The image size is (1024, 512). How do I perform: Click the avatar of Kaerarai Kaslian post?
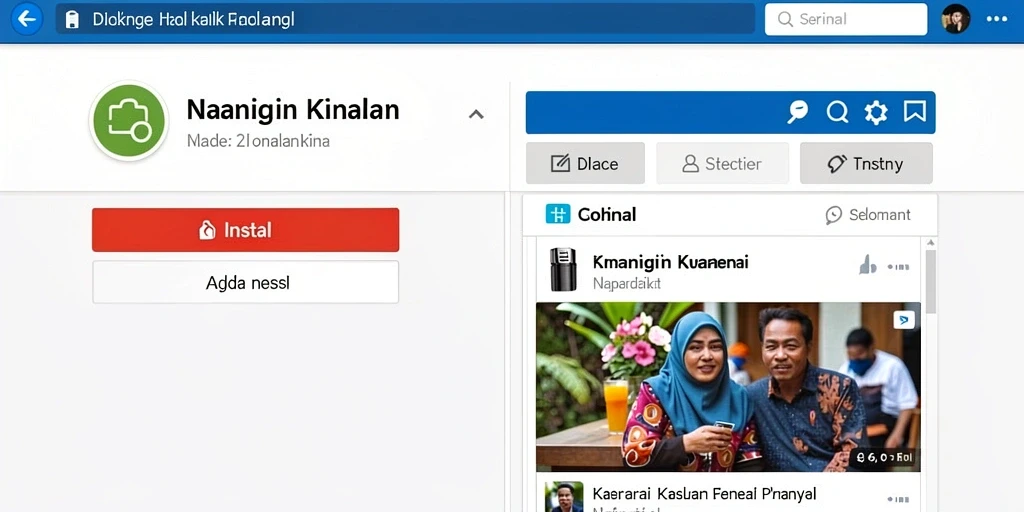point(564,497)
